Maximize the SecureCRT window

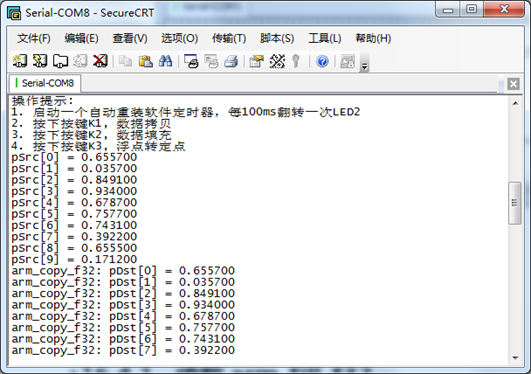pos(471,9)
